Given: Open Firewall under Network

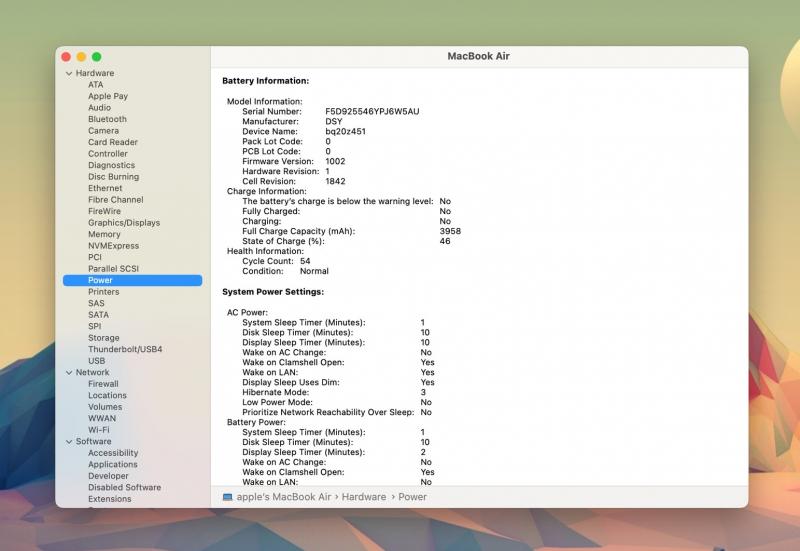Looking at the screenshot, I should coord(103,384).
